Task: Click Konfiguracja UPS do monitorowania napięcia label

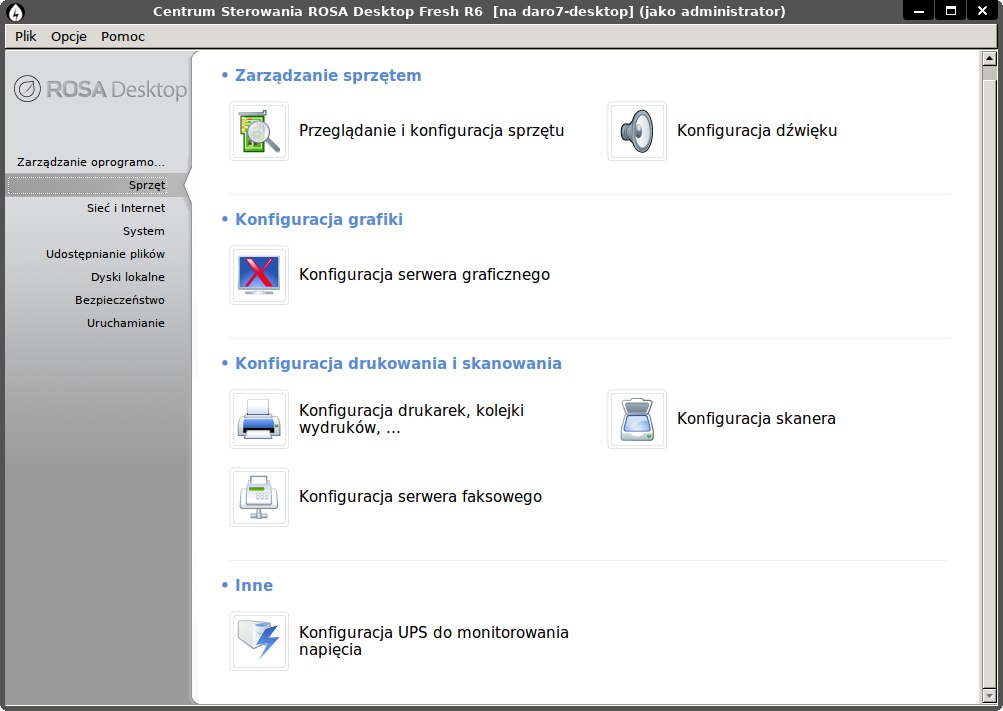Action: tap(434, 641)
